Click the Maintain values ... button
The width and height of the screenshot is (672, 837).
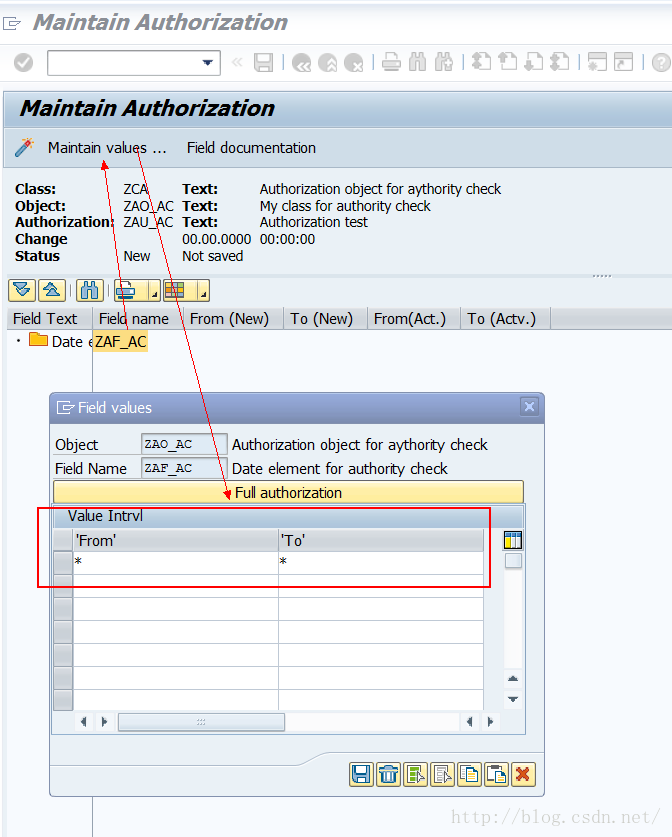click(x=107, y=148)
